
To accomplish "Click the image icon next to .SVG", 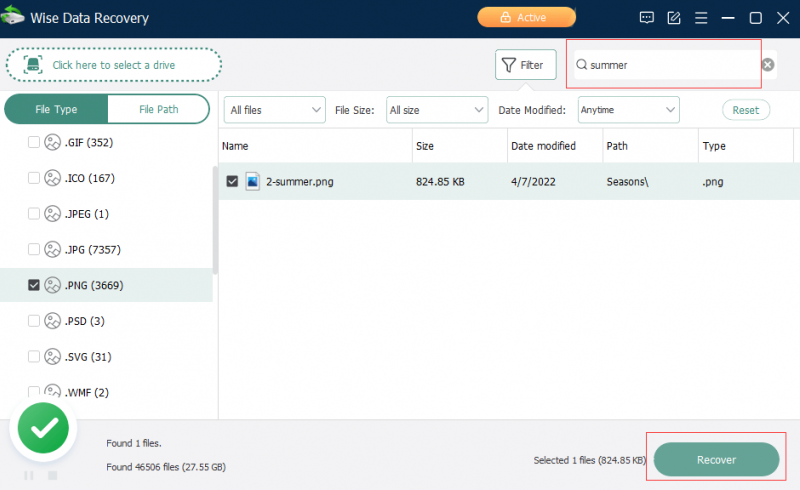I will click(x=52, y=357).
